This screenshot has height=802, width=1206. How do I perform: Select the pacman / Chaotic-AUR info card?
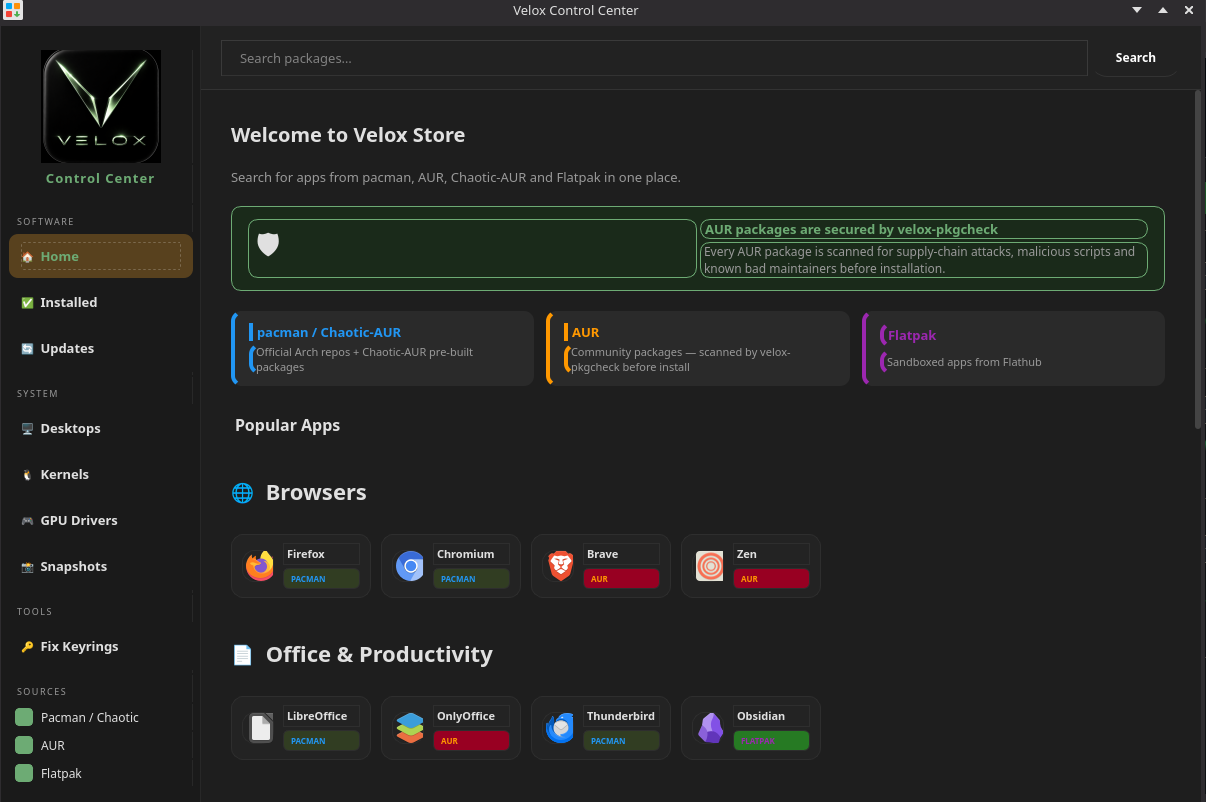(x=382, y=348)
